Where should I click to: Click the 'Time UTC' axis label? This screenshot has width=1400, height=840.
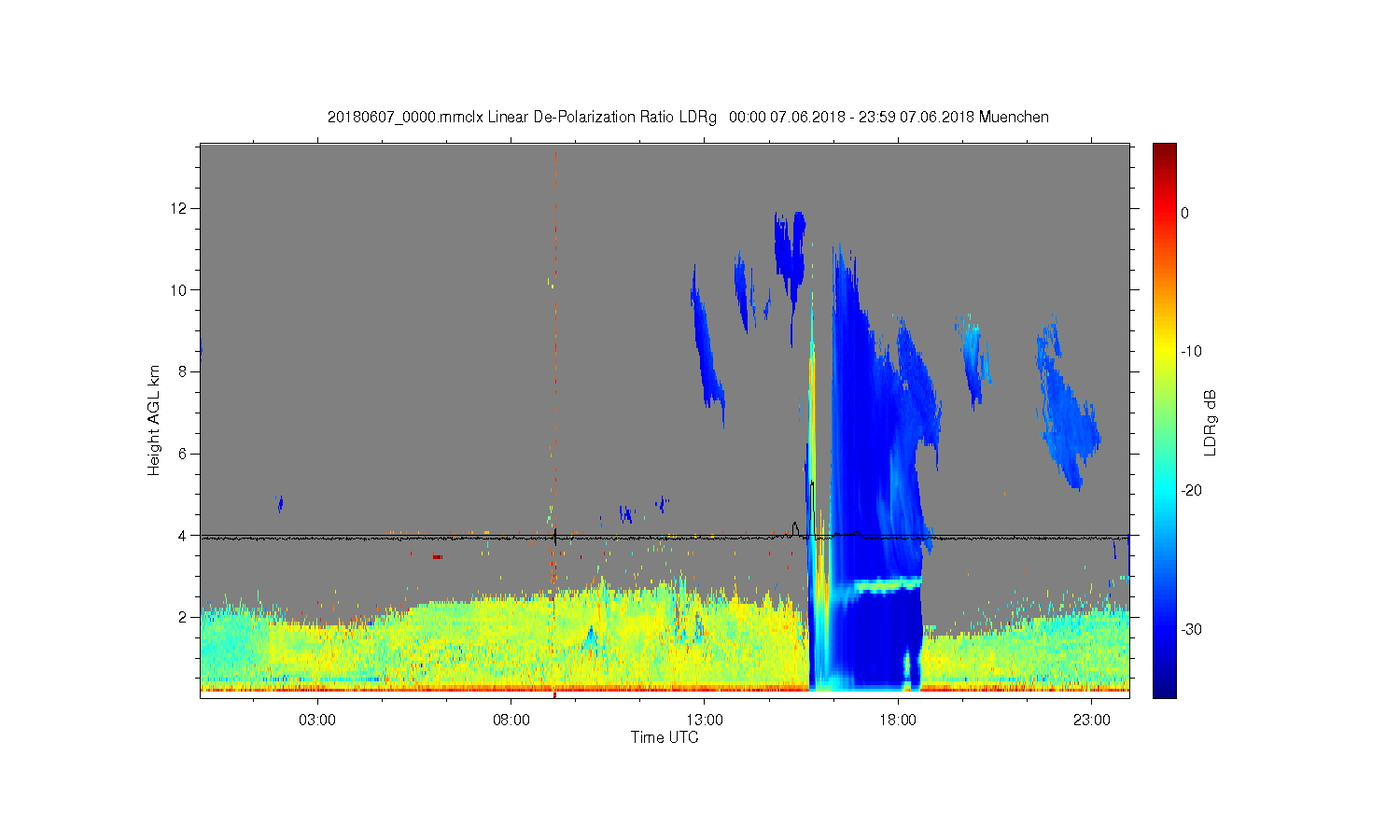click(x=665, y=737)
